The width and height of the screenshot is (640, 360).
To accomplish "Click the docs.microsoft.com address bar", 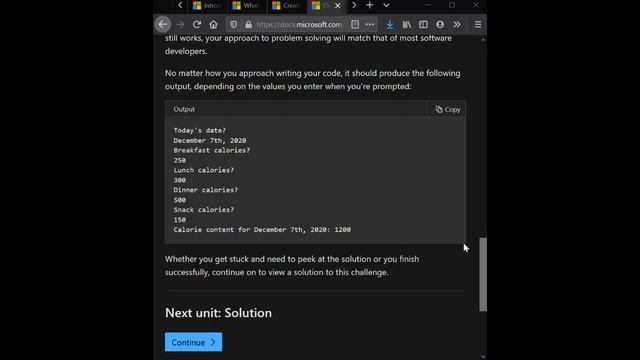I will tap(299, 24).
